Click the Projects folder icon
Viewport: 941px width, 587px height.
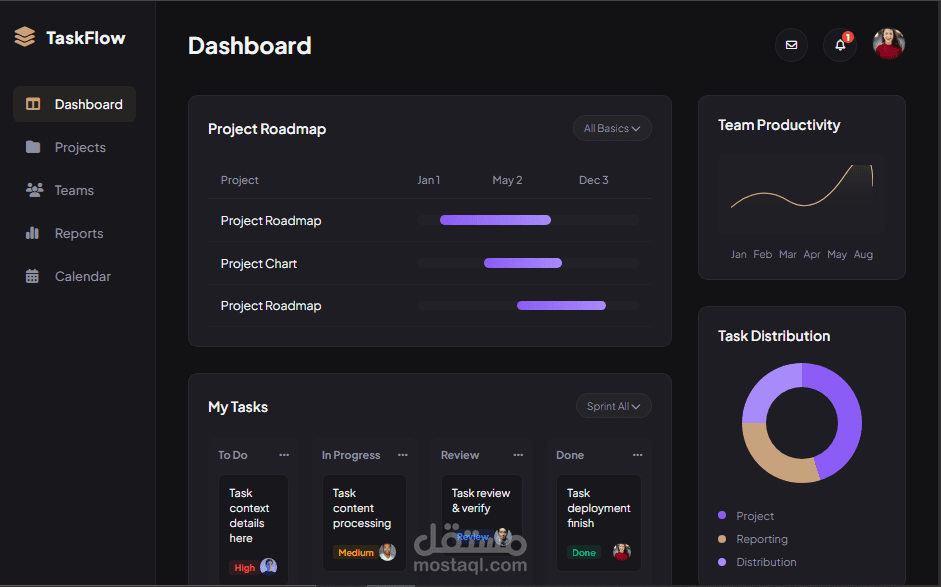(x=33, y=147)
